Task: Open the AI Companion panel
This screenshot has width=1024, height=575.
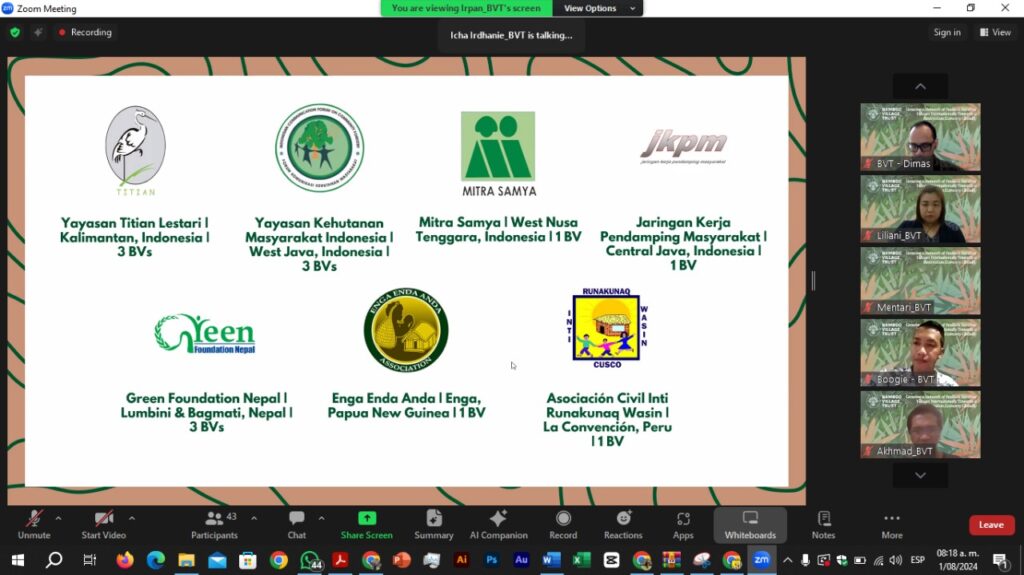Action: tap(498, 525)
